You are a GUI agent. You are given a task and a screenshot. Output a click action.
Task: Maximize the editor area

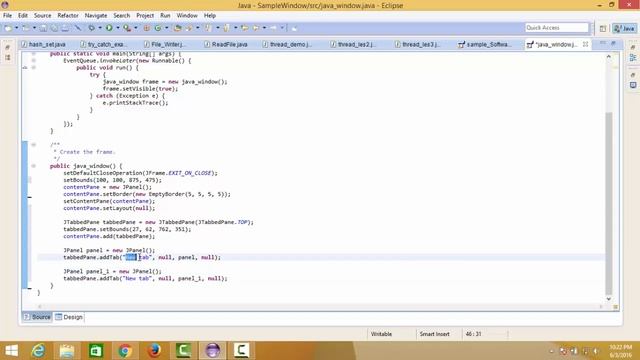613,43
